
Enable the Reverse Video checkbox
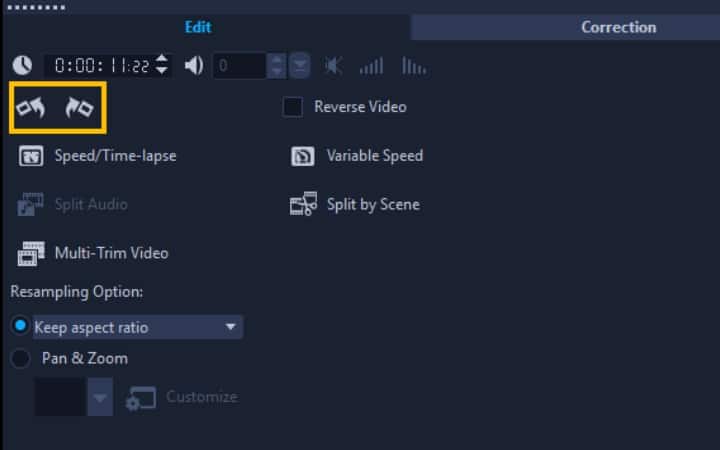click(293, 107)
